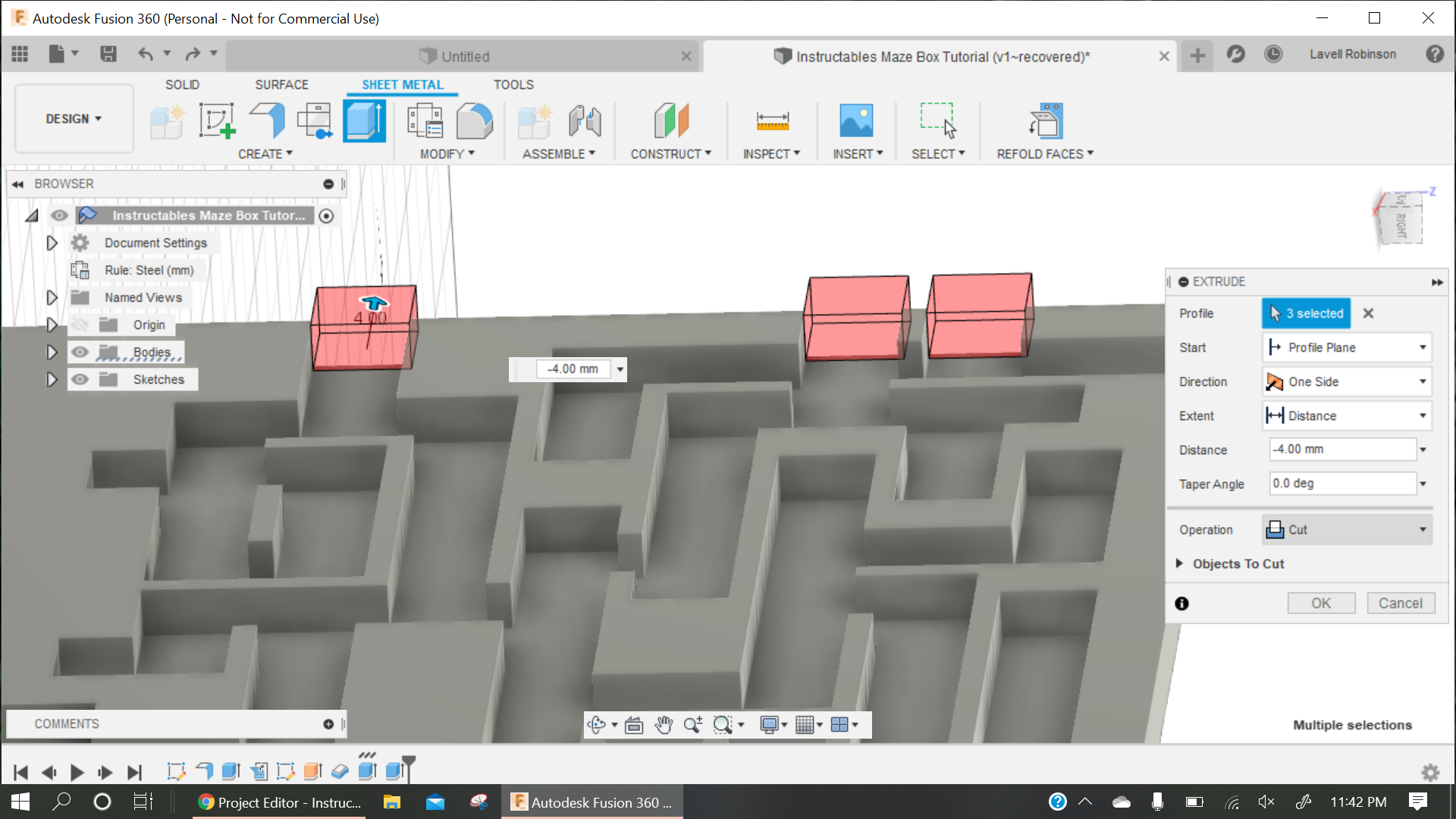The width and height of the screenshot is (1456, 819).
Task: Expand the Named Views node
Action: point(52,297)
